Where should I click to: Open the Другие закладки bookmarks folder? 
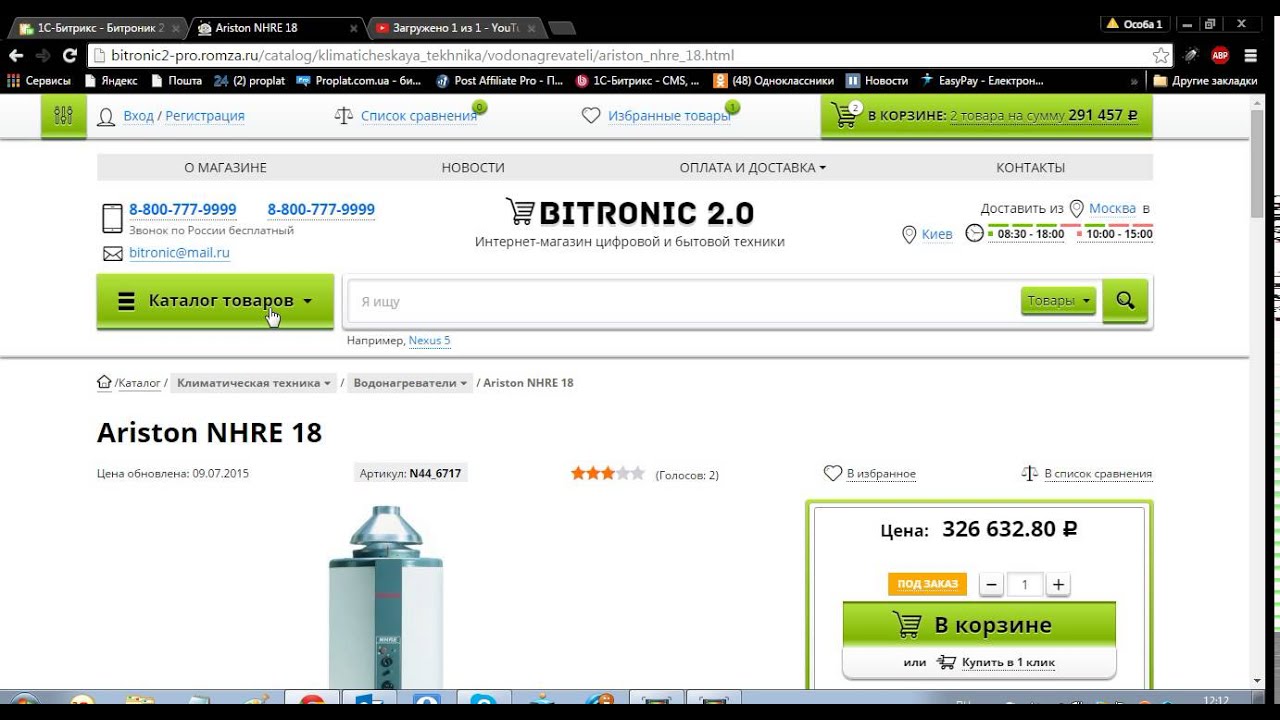coord(1205,81)
